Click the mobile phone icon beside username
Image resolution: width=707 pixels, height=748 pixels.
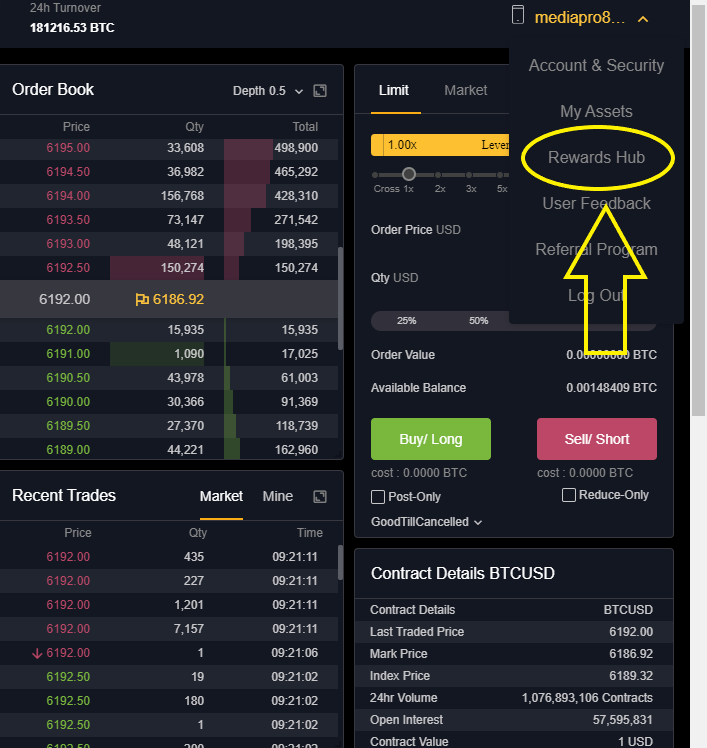[517, 16]
